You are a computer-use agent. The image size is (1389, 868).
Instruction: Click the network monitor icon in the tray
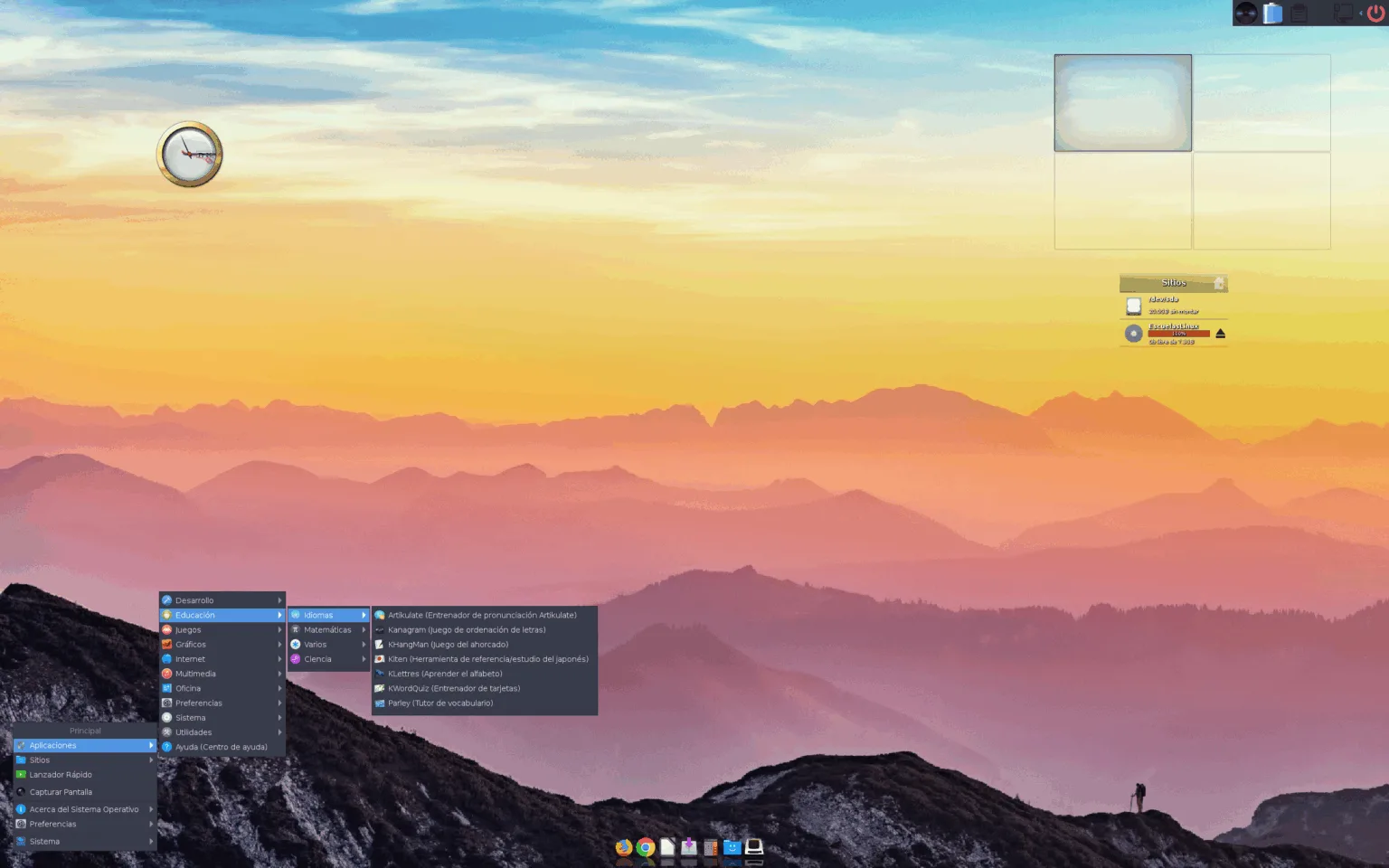tap(1345, 13)
